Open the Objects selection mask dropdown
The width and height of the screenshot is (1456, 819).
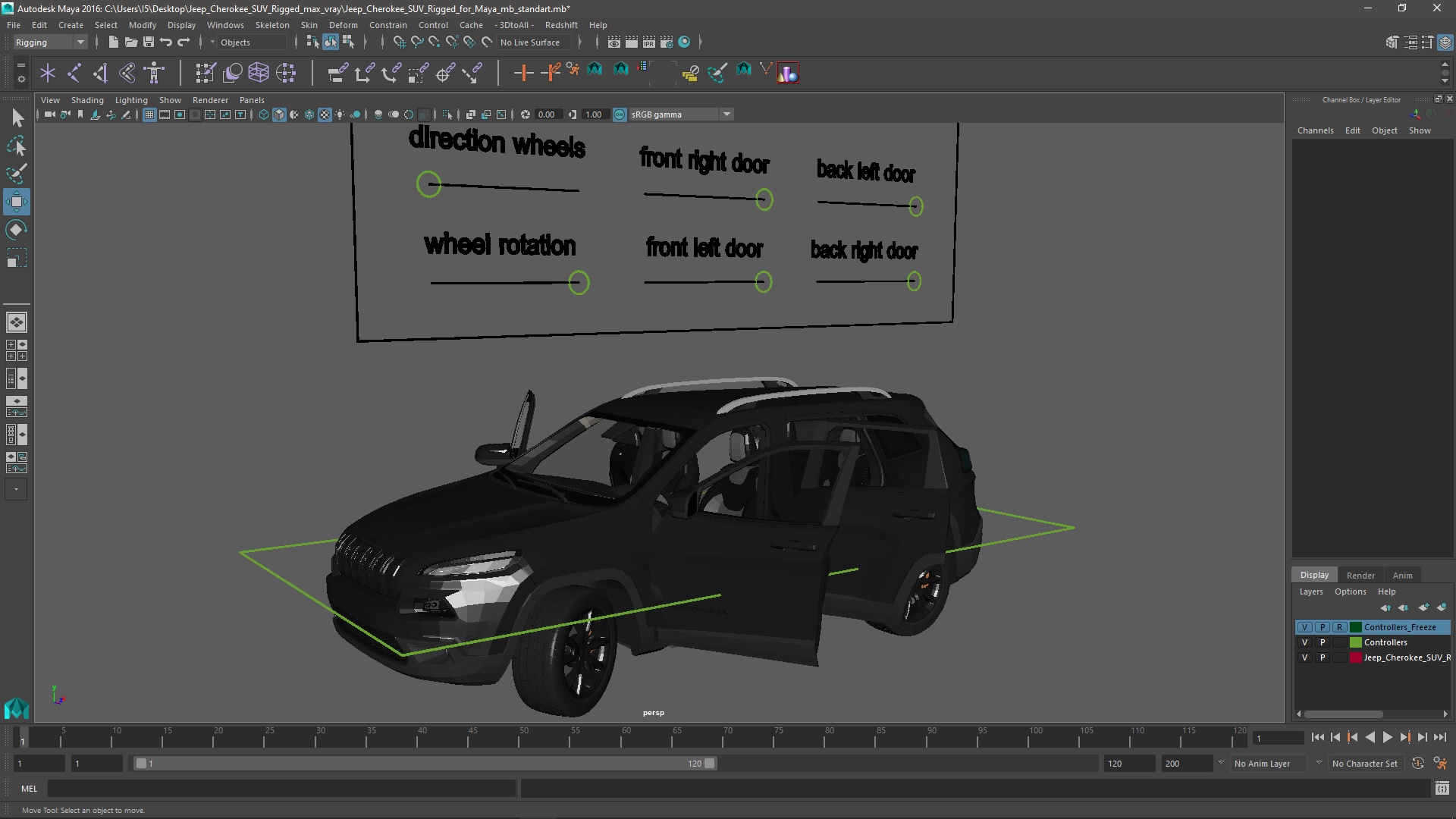[x=250, y=42]
